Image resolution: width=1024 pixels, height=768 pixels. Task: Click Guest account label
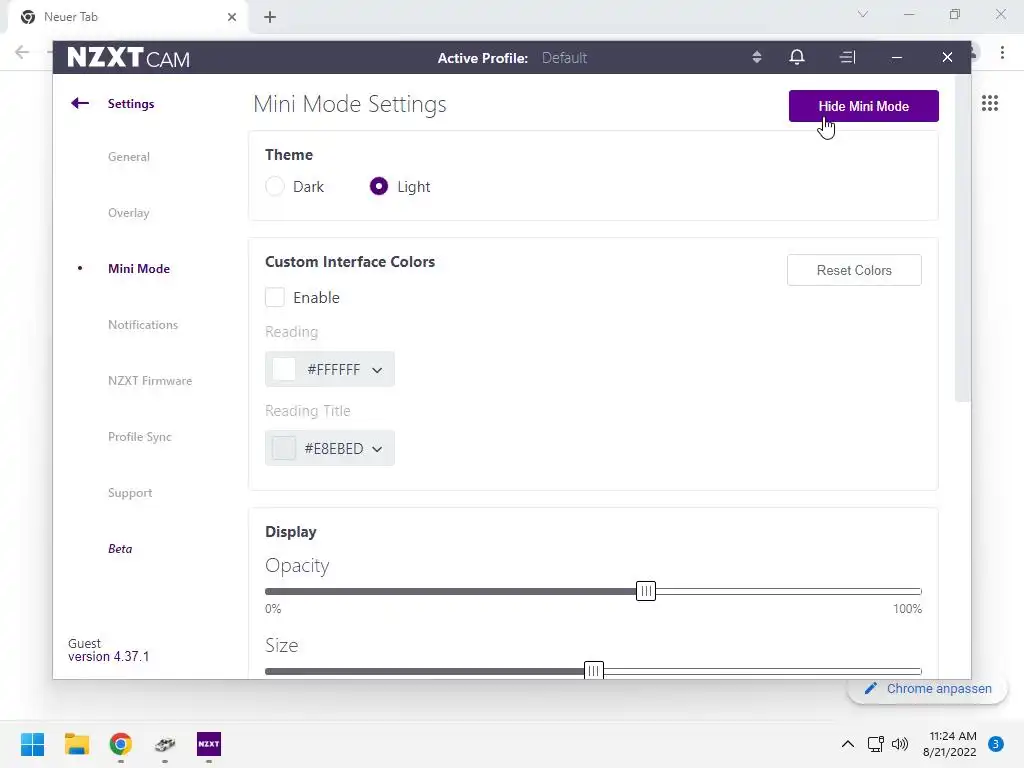(x=84, y=643)
